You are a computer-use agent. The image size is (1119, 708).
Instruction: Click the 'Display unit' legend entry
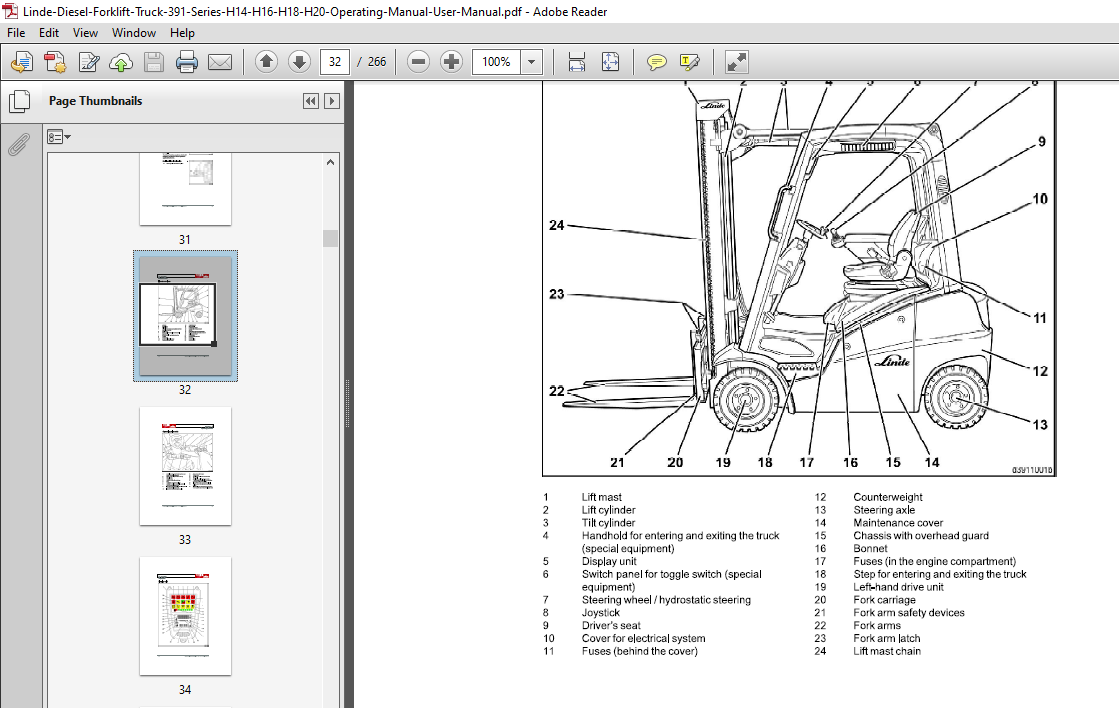point(609,562)
